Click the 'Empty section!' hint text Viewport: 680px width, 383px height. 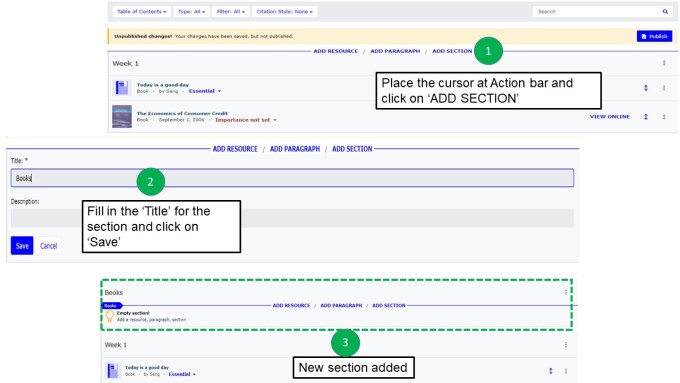[133, 313]
